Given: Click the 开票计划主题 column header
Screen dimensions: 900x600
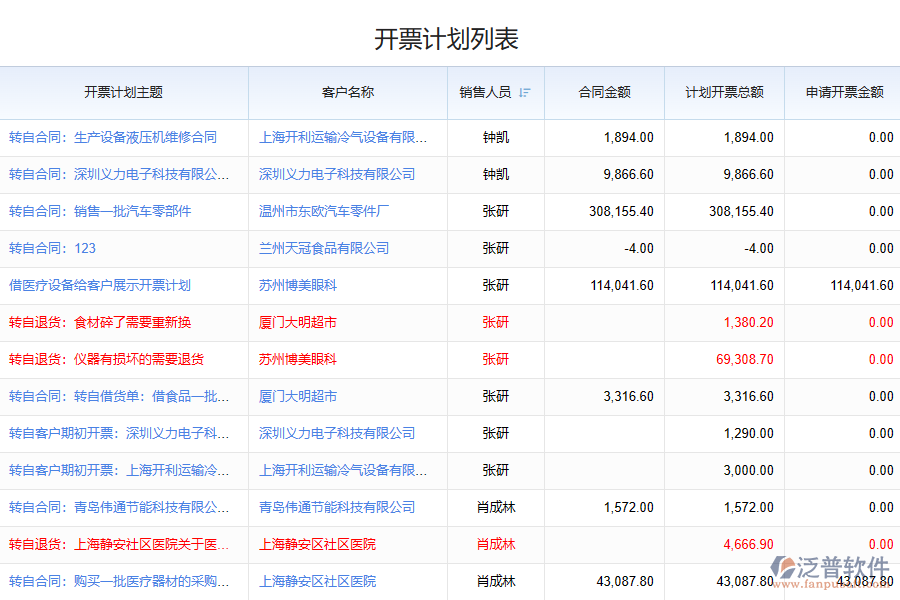Looking at the screenshot, I should point(123,93).
